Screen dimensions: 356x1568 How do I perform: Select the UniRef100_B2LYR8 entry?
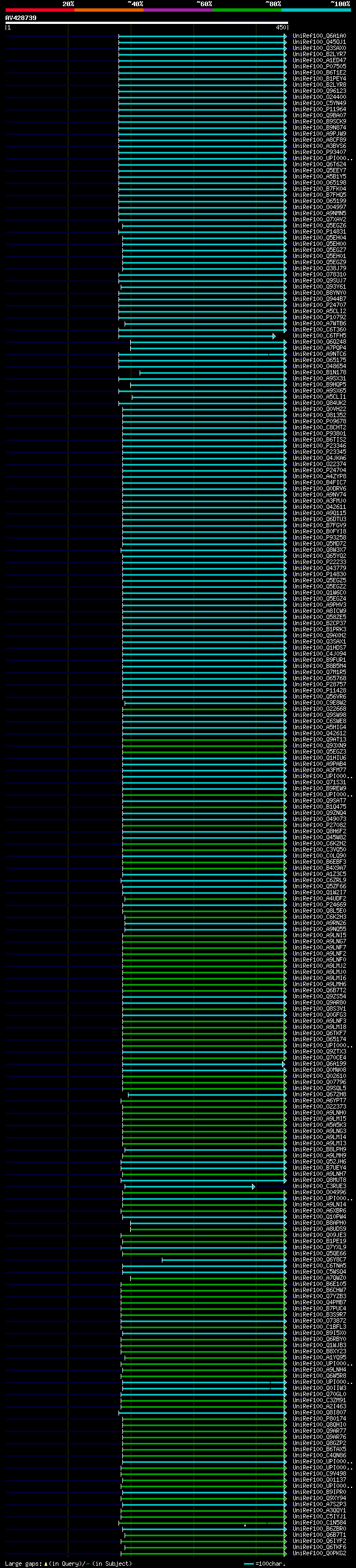point(319,85)
